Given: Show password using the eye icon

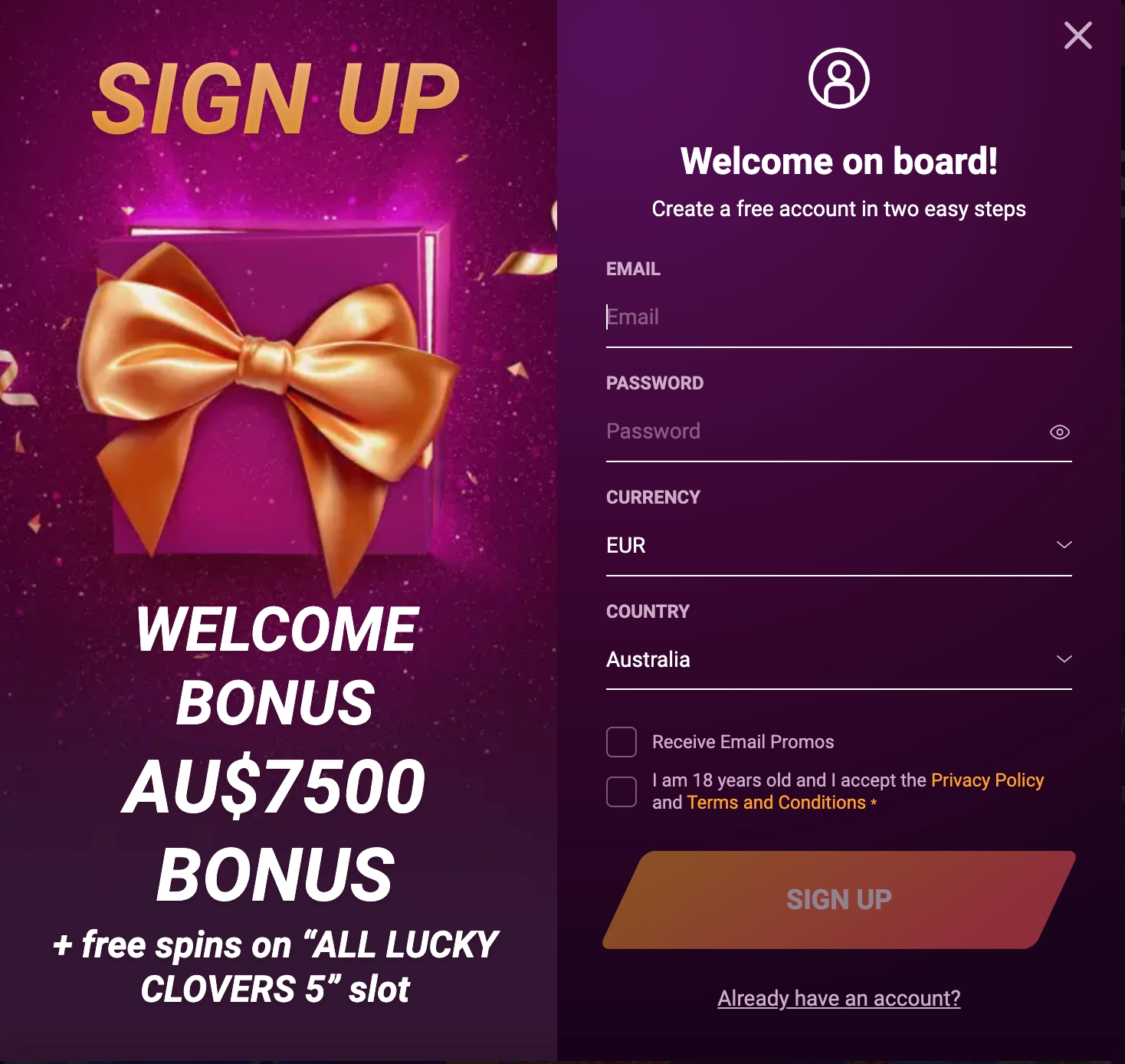Looking at the screenshot, I should (x=1059, y=432).
